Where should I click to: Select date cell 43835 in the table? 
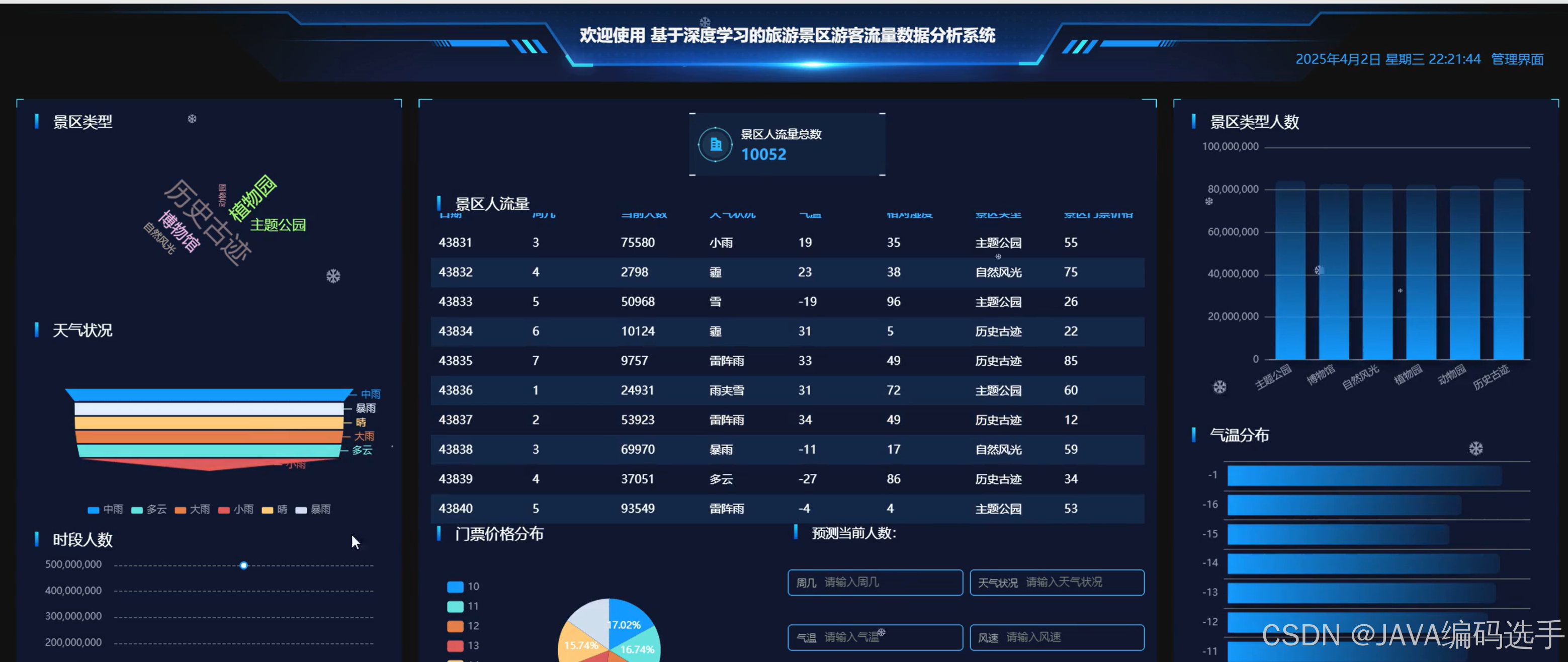tap(455, 361)
